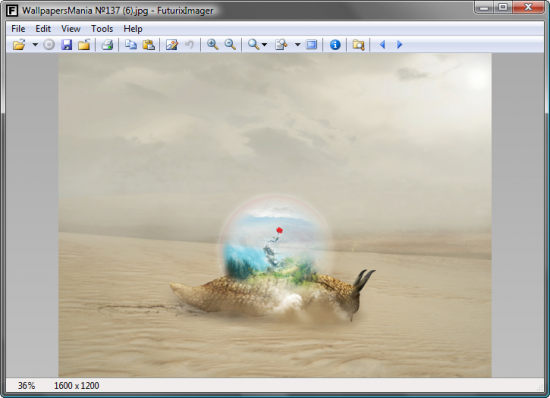Expand the zoom level dropdown arrow
Image resolution: width=550 pixels, height=398 pixels.
coord(264,45)
